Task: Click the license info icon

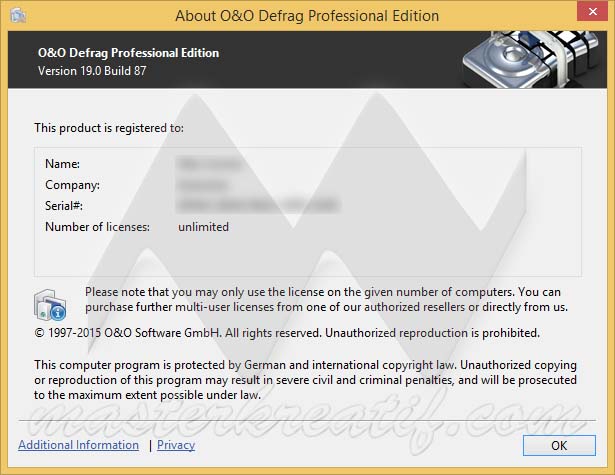Action: [50, 305]
